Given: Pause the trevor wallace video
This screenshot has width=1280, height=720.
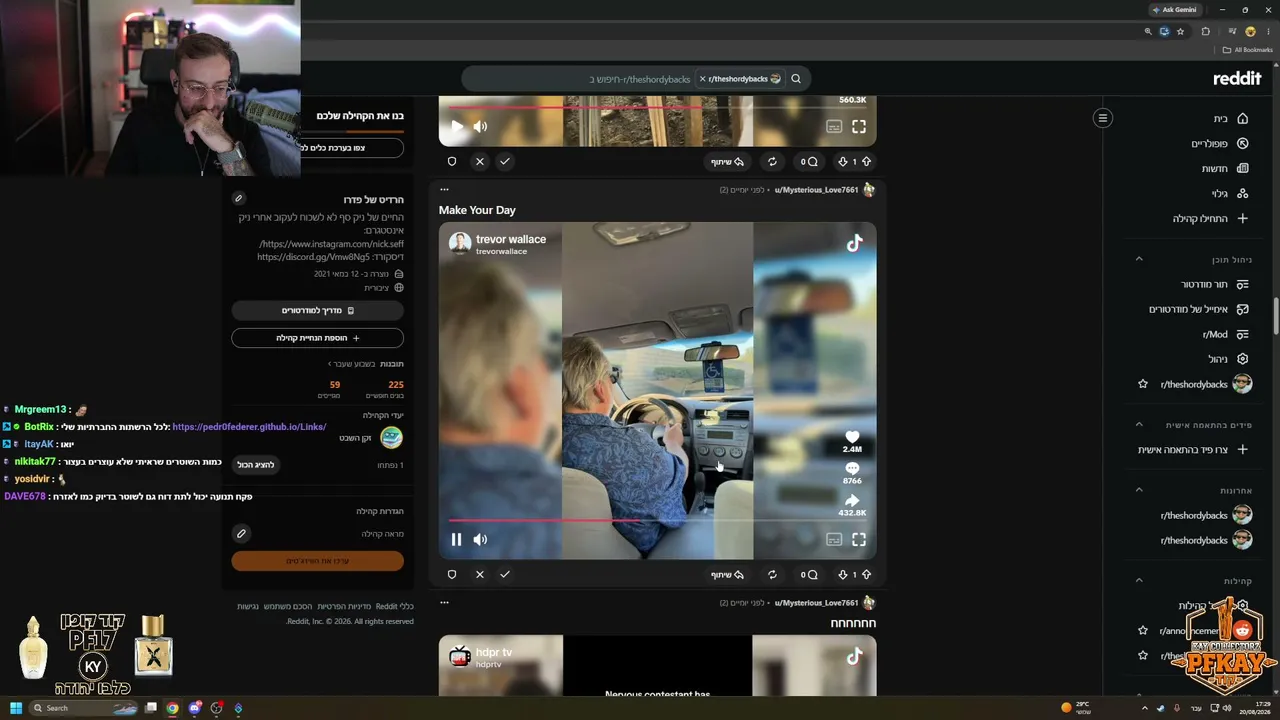Looking at the screenshot, I should [x=456, y=539].
